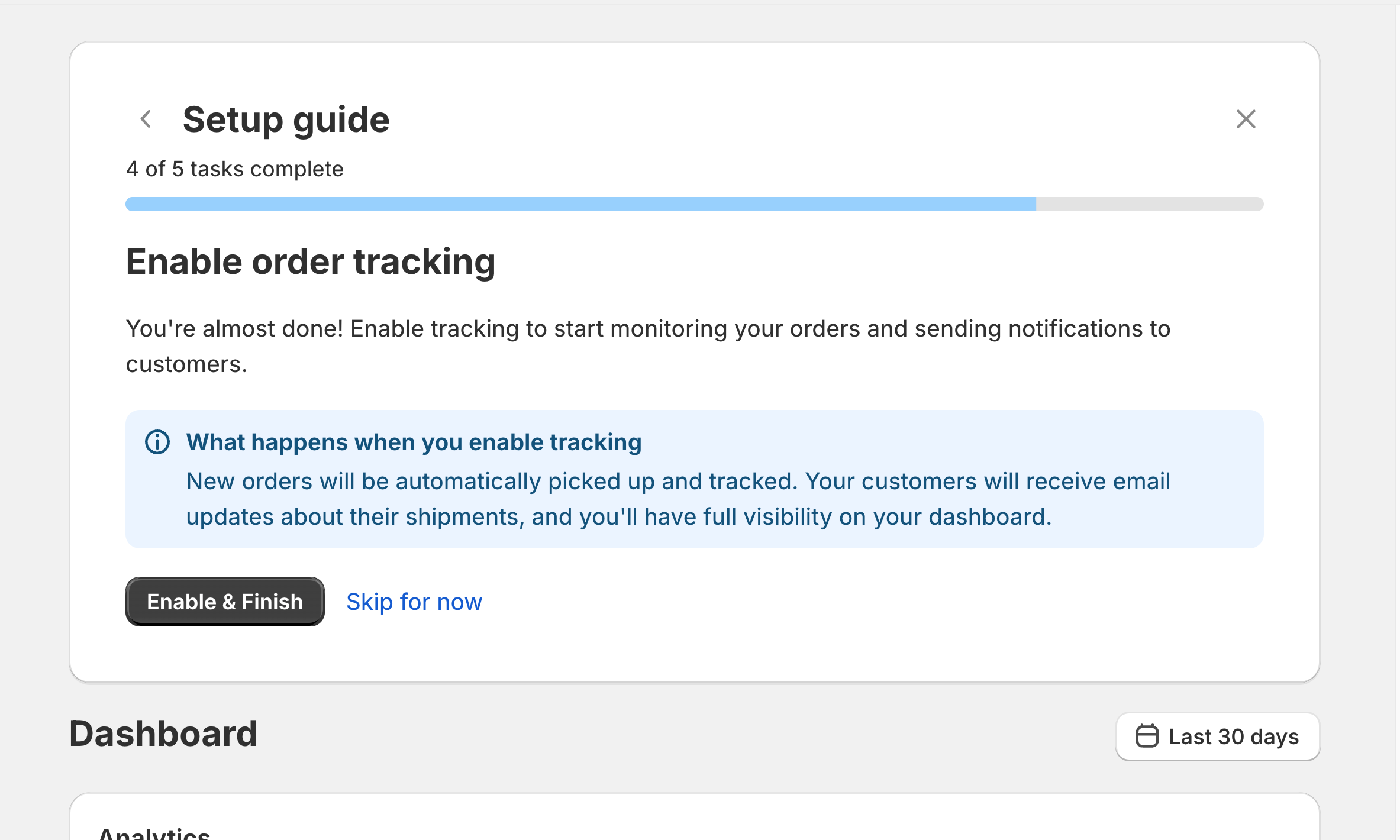Click the gray unfilled end of the progress bar
Screen dimensions: 1400x840
1149,204
